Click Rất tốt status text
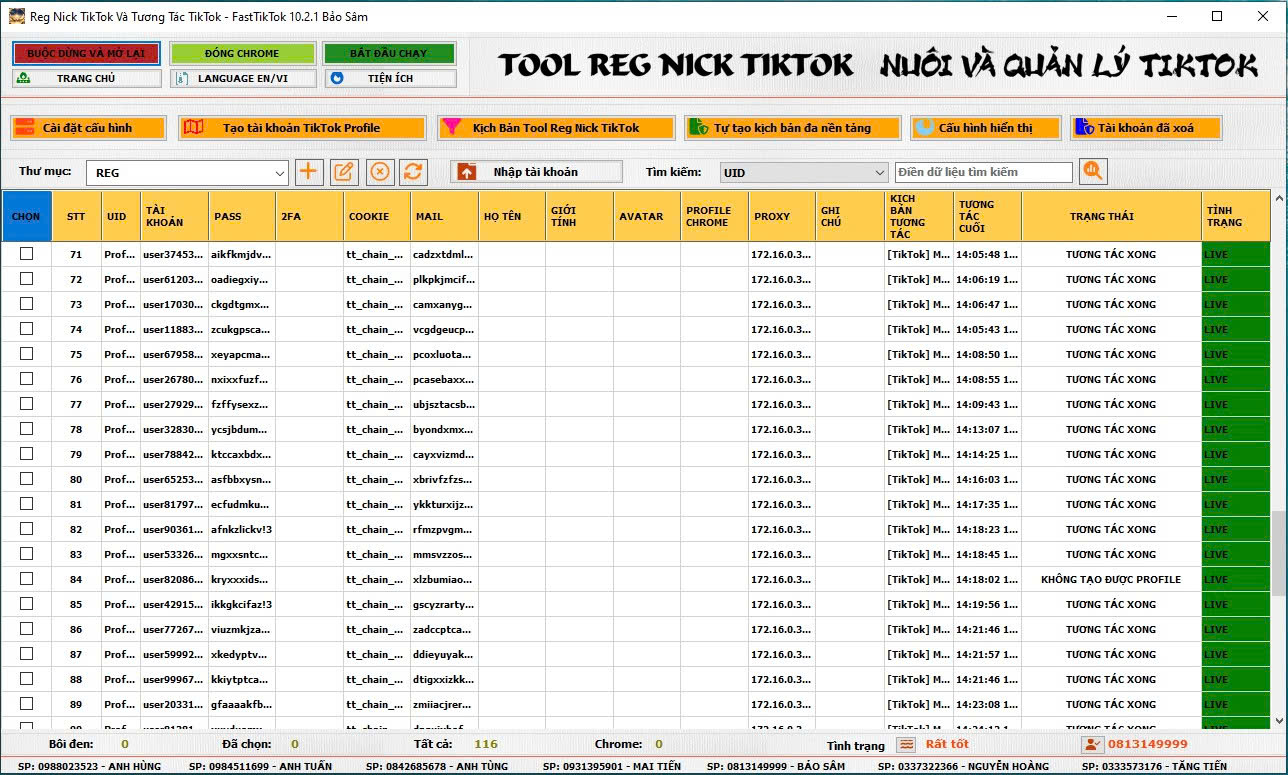This screenshot has height=775, width=1288. [947, 744]
